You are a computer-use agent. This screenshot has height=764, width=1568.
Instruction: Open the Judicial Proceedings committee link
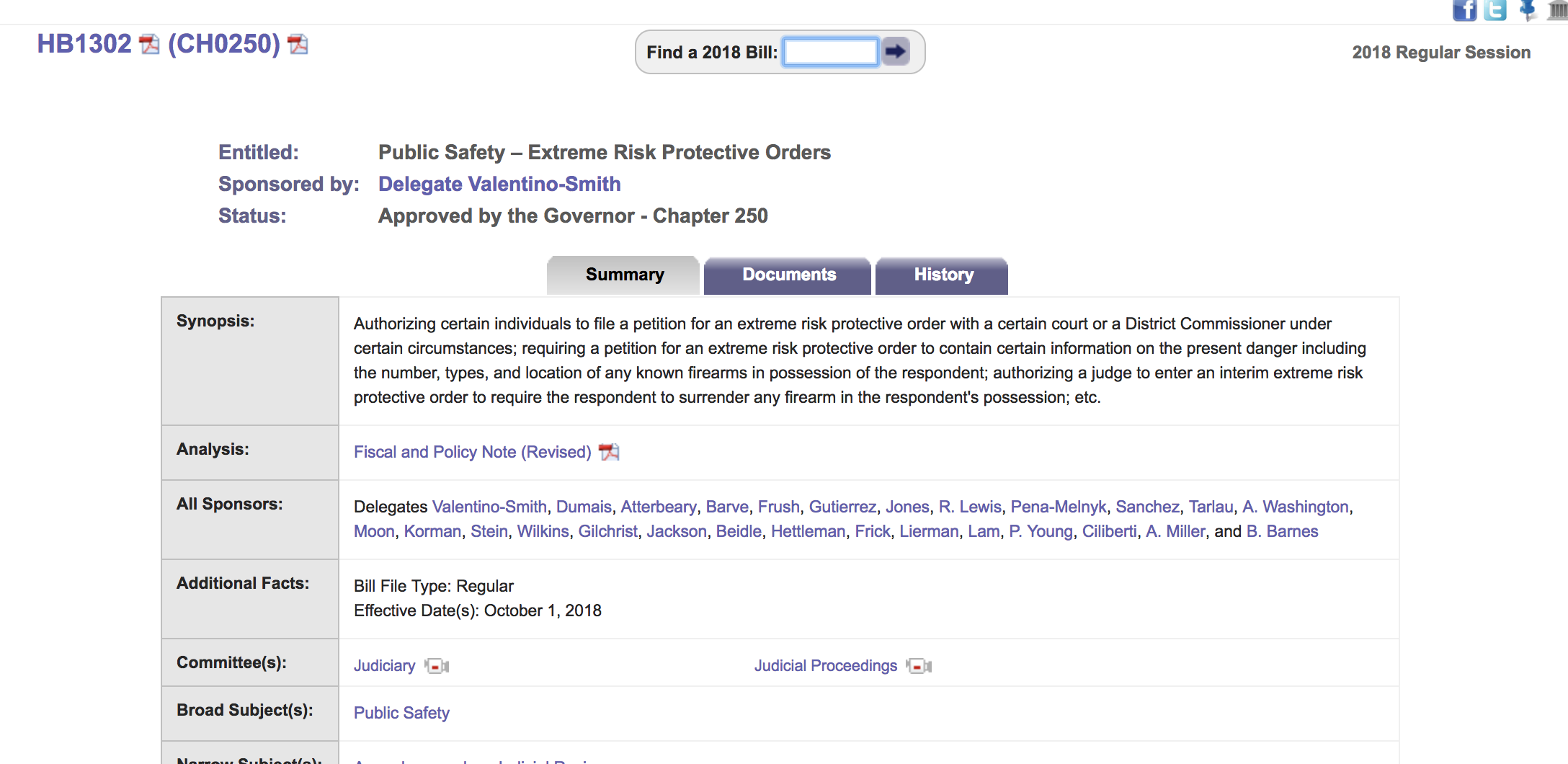825,666
